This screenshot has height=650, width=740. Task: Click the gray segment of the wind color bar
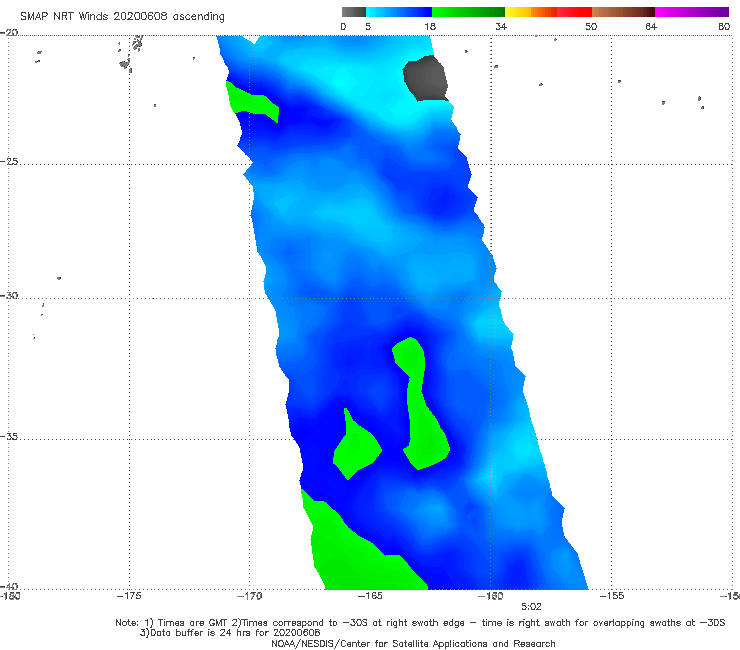(354, 12)
